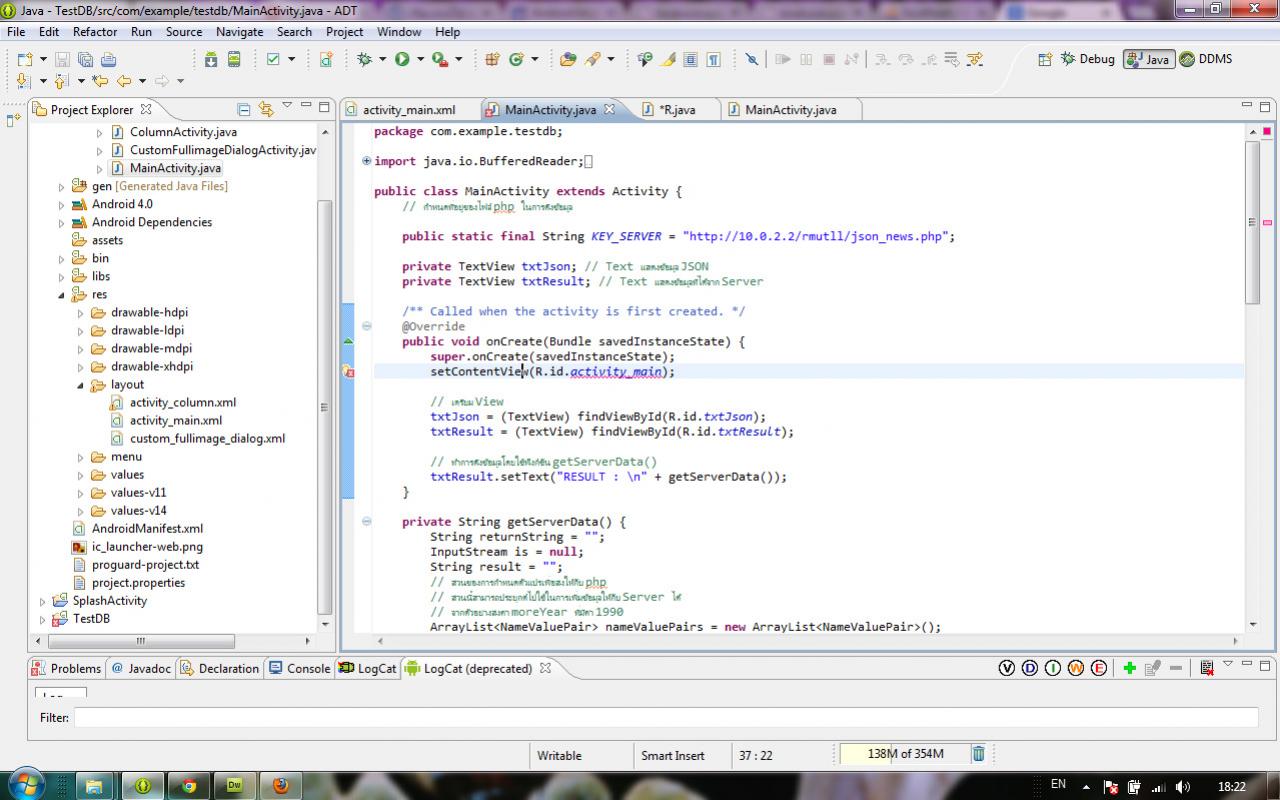Image resolution: width=1280 pixels, height=800 pixels.
Task: Click the New Java Package icon
Action: [x=492, y=59]
